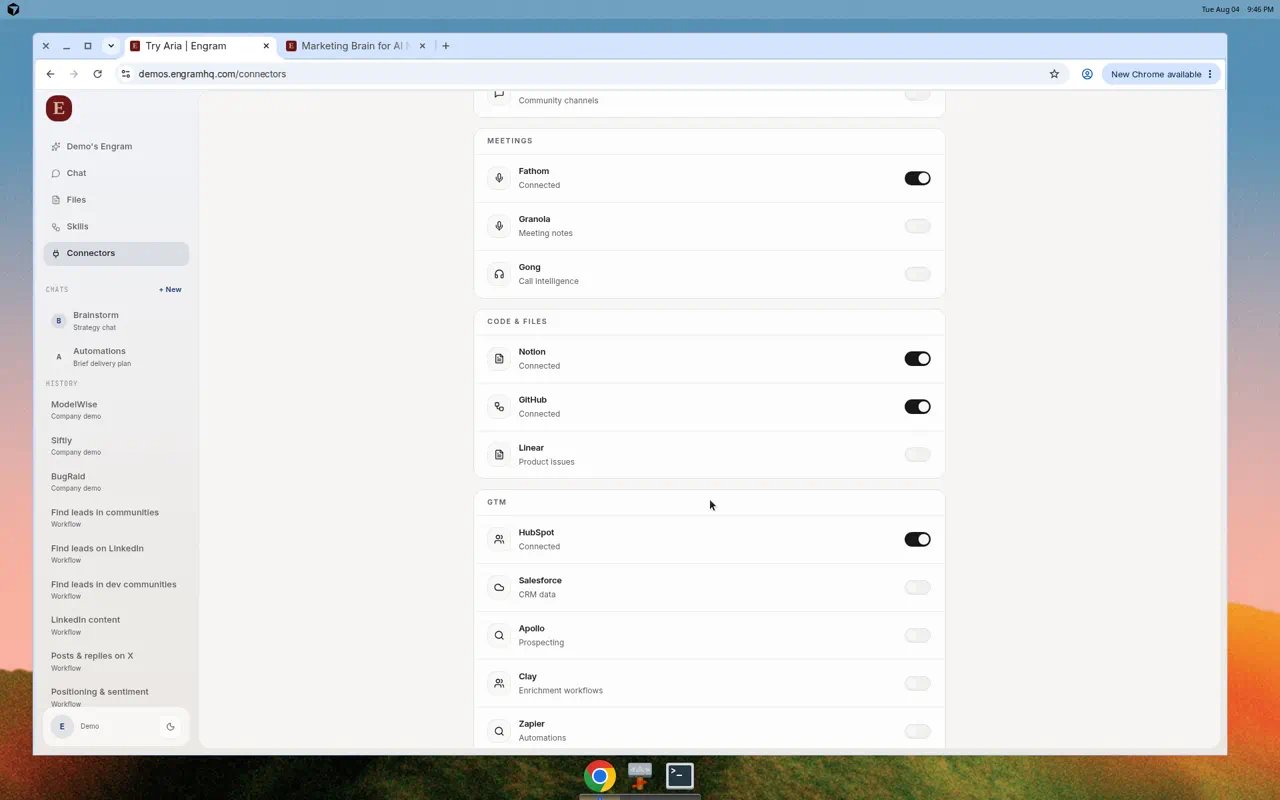This screenshot has width=1280, height=800.
Task: Click the Salesforce cloud icon
Action: click(499, 587)
